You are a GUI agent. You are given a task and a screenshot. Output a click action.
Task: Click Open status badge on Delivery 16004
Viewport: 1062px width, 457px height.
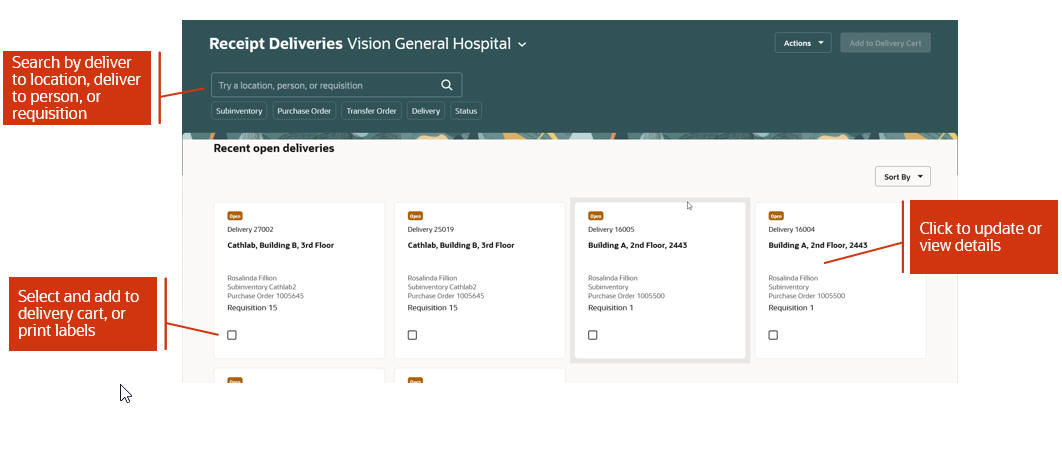pyautogui.click(x=775, y=216)
